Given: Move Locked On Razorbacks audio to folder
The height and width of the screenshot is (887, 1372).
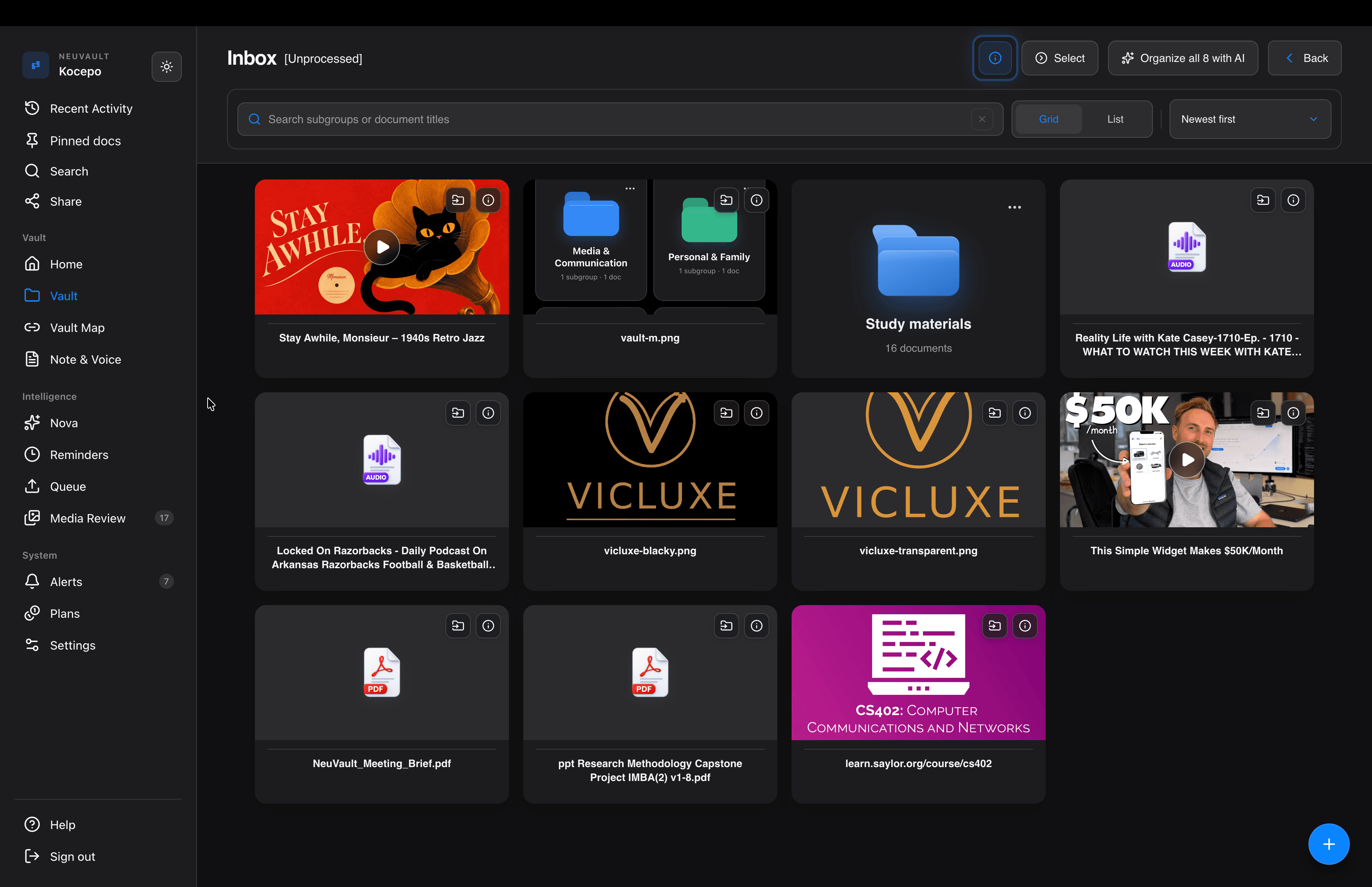Looking at the screenshot, I should (x=458, y=413).
